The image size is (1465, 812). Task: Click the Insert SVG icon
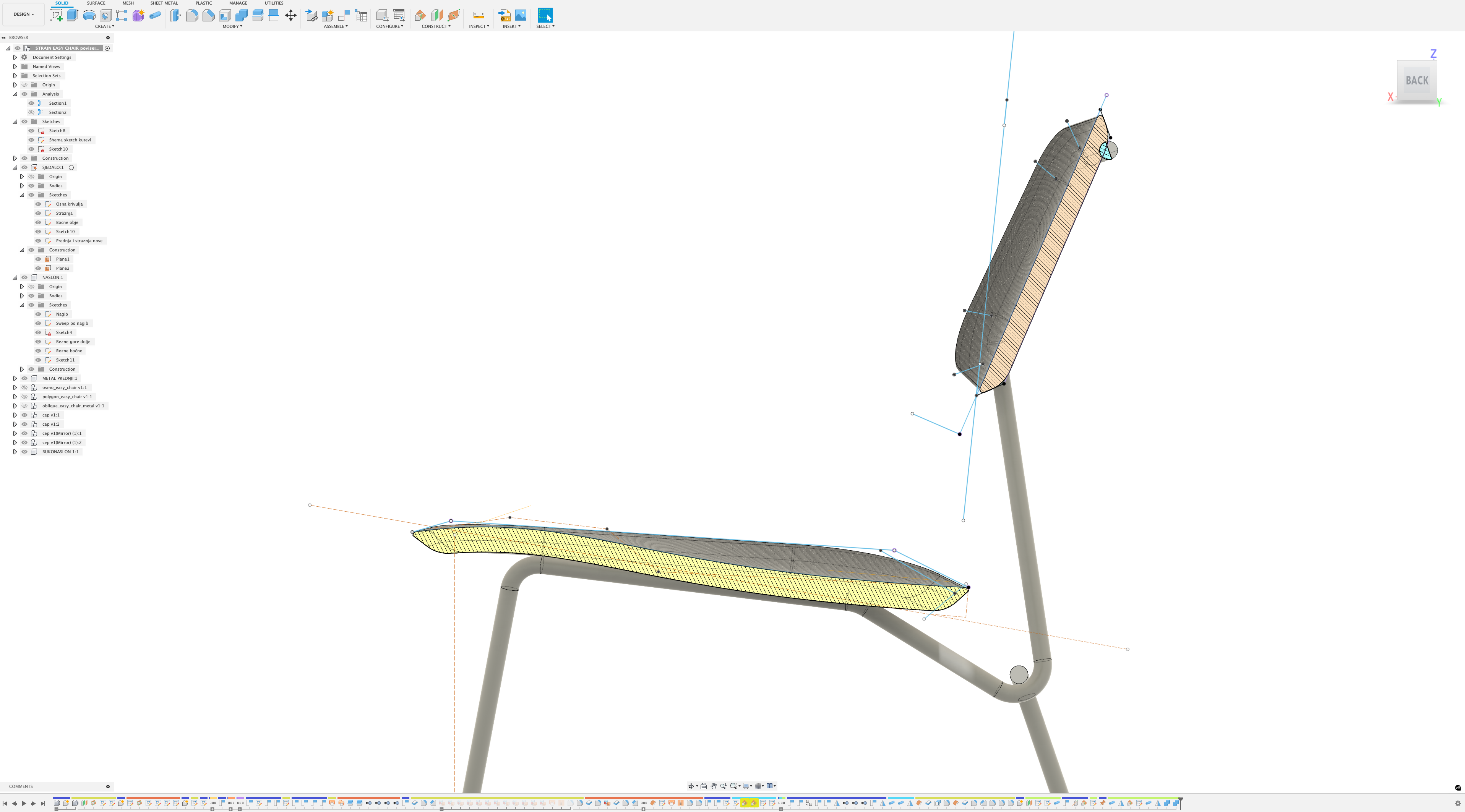click(x=505, y=15)
